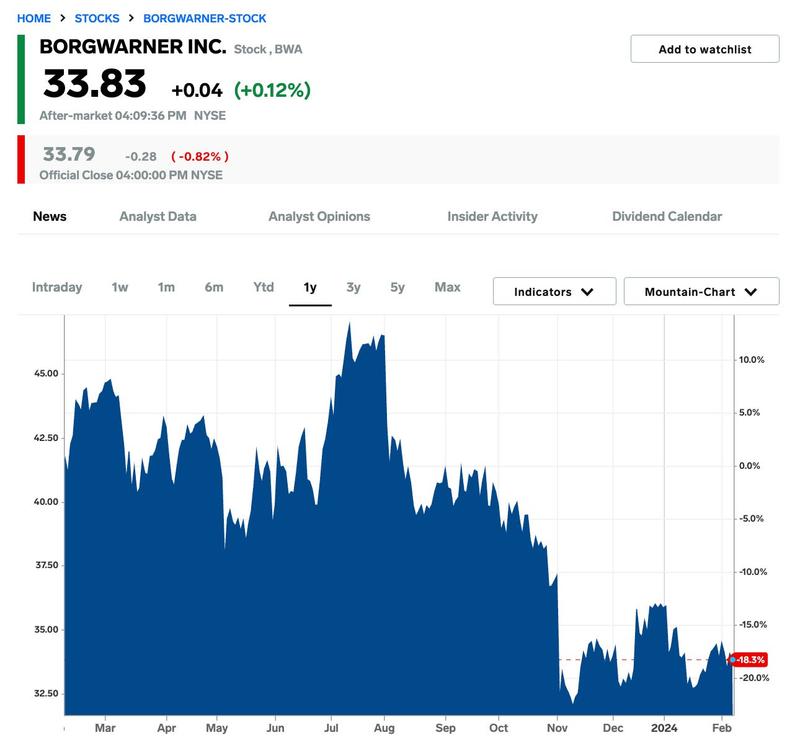The height and width of the screenshot is (748, 800).
Task: Click the +0.04 price change value
Action: click(x=197, y=90)
